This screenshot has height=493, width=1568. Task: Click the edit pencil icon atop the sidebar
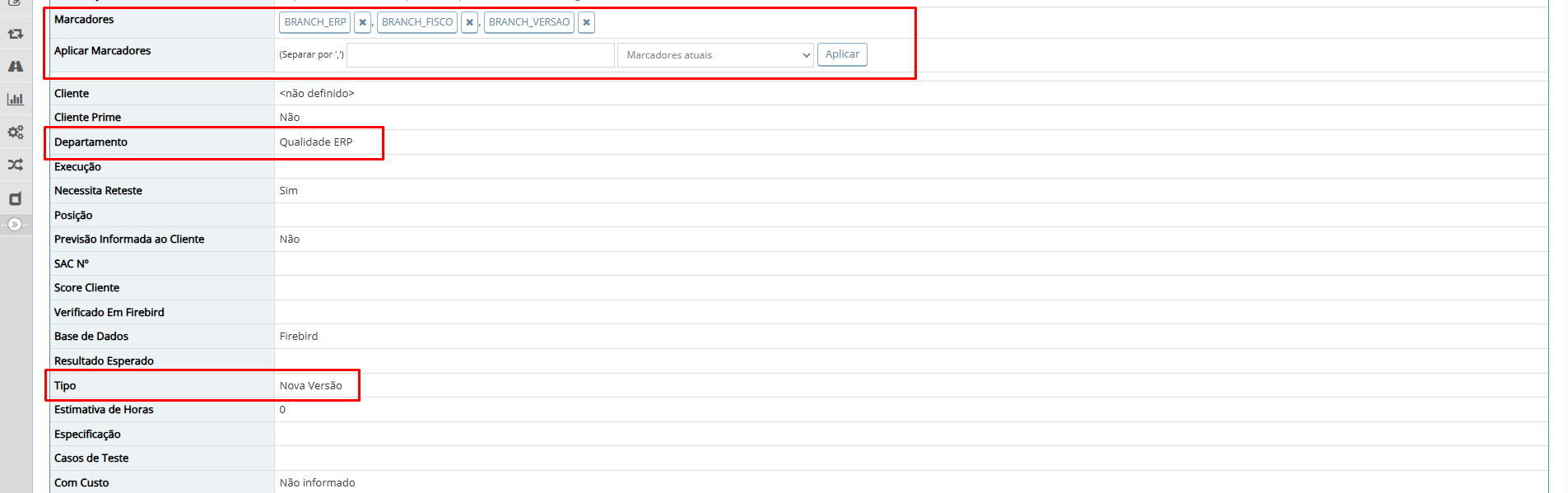16,3
